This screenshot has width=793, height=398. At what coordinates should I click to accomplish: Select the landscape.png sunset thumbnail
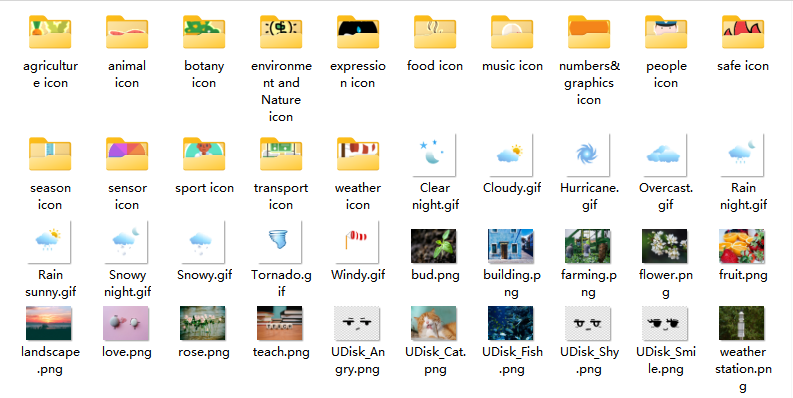click(x=49, y=323)
